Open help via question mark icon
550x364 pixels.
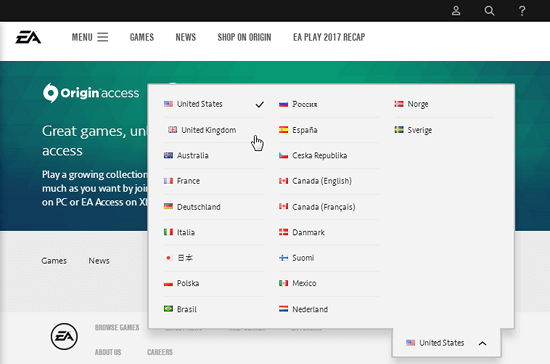(x=522, y=11)
